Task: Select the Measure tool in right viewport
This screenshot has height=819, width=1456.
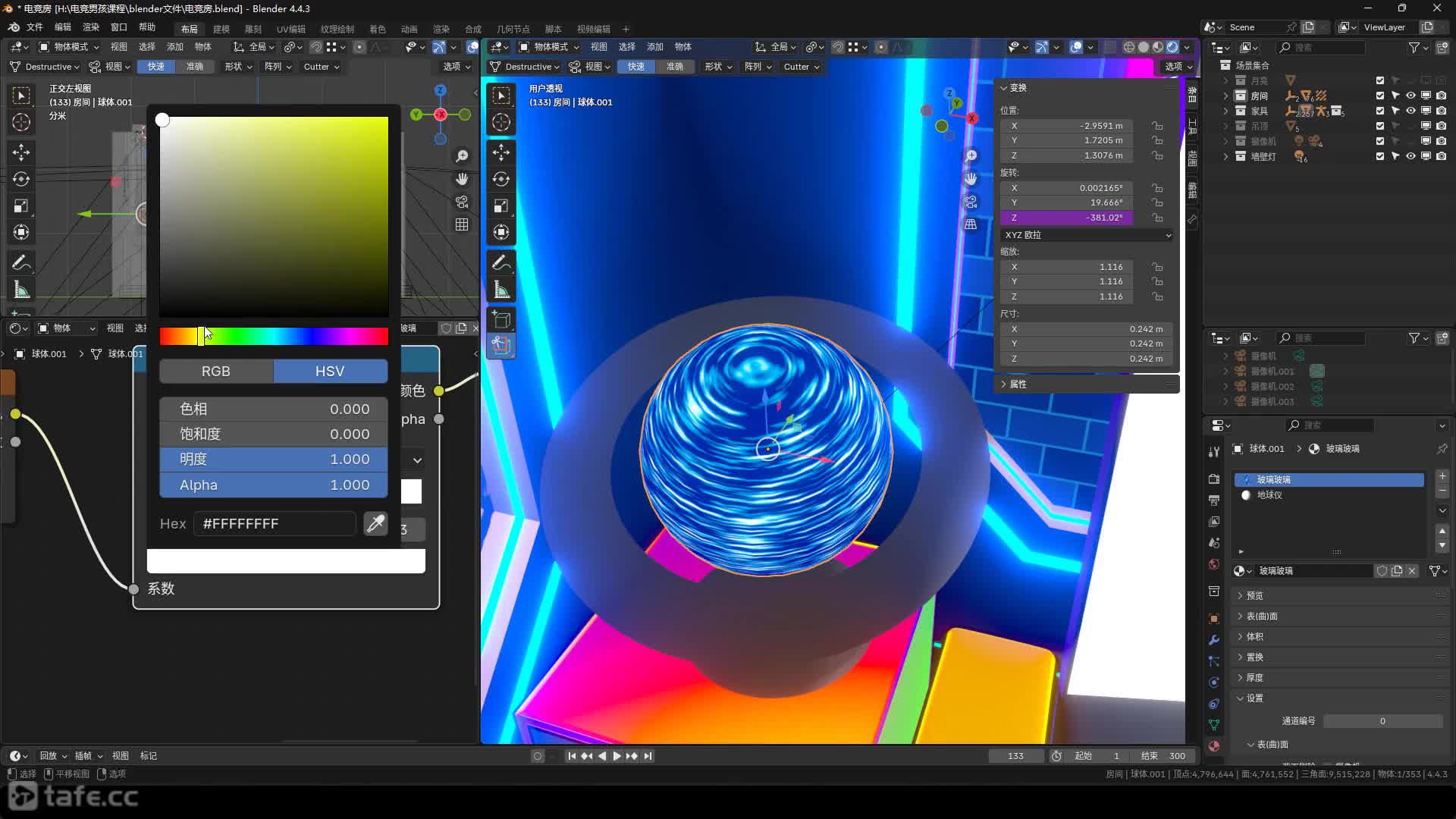Action: point(501,290)
